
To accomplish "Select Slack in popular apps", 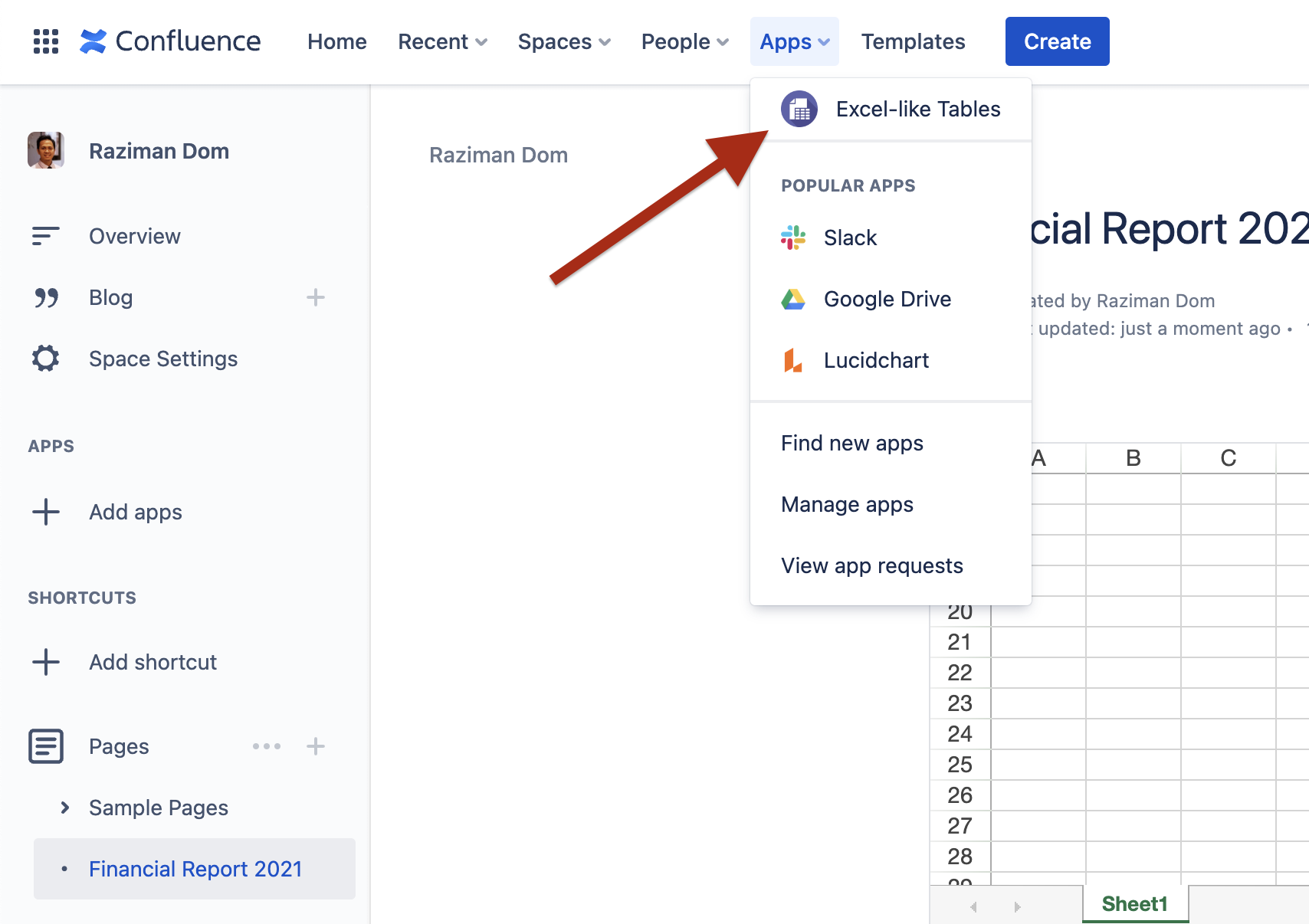I will tap(850, 238).
